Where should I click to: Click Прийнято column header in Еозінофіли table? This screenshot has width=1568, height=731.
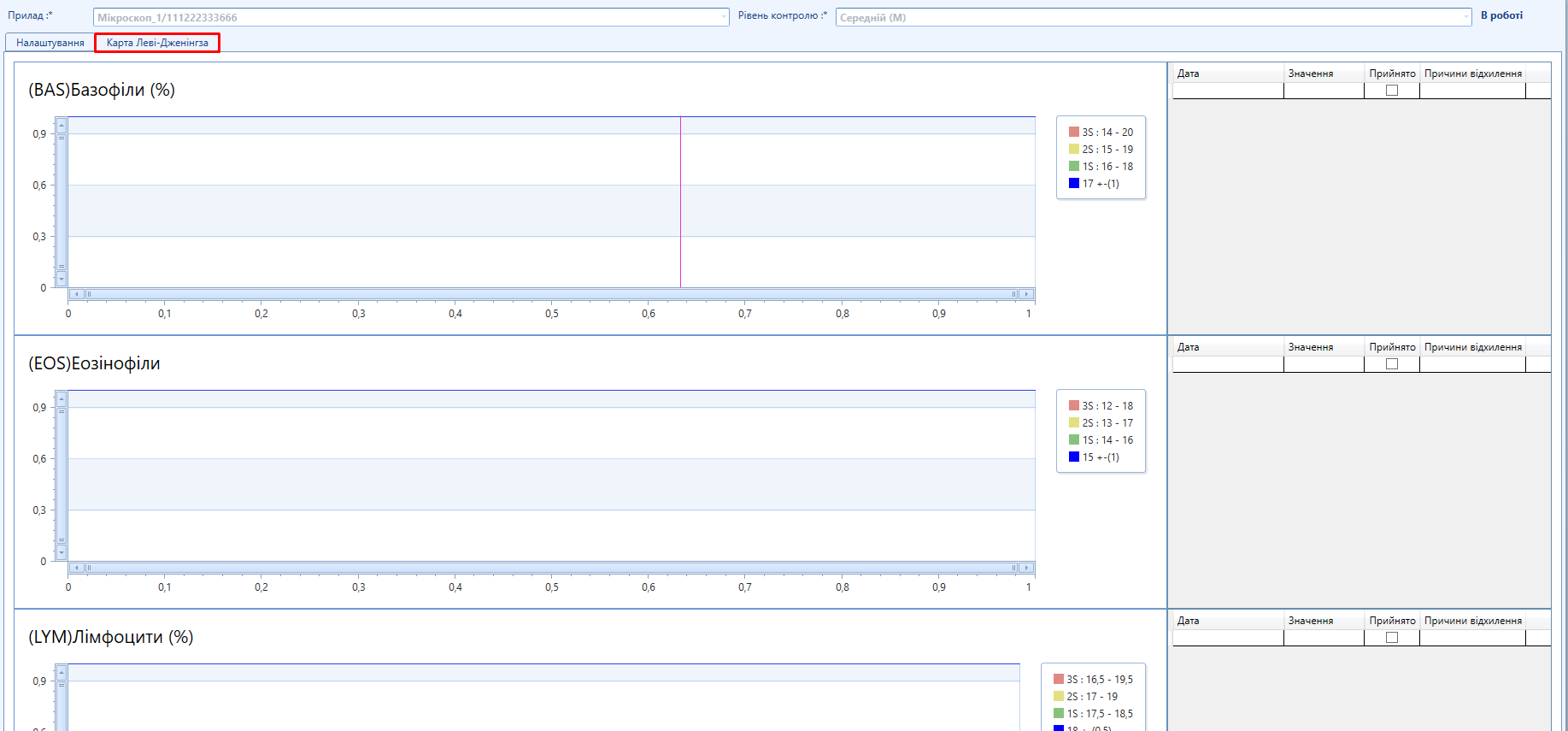(x=1392, y=347)
